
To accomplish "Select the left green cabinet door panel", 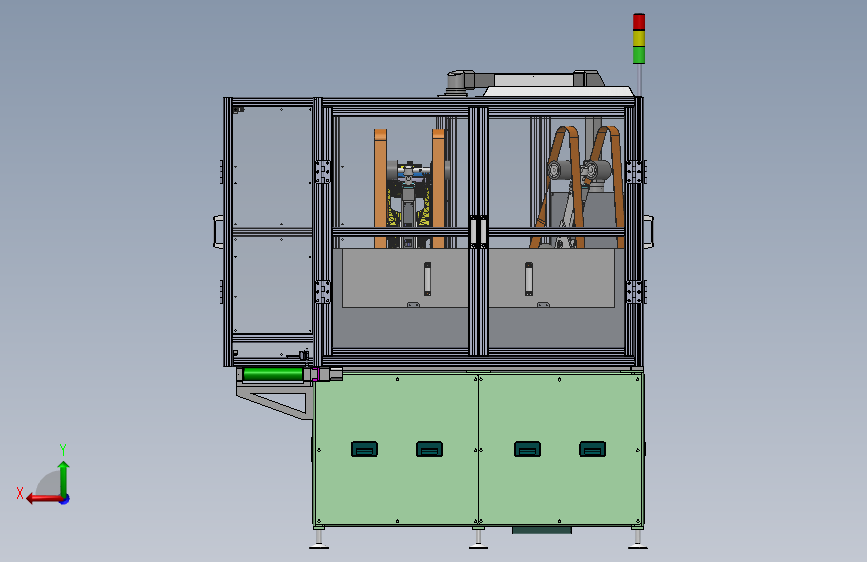I will tap(396, 449).
